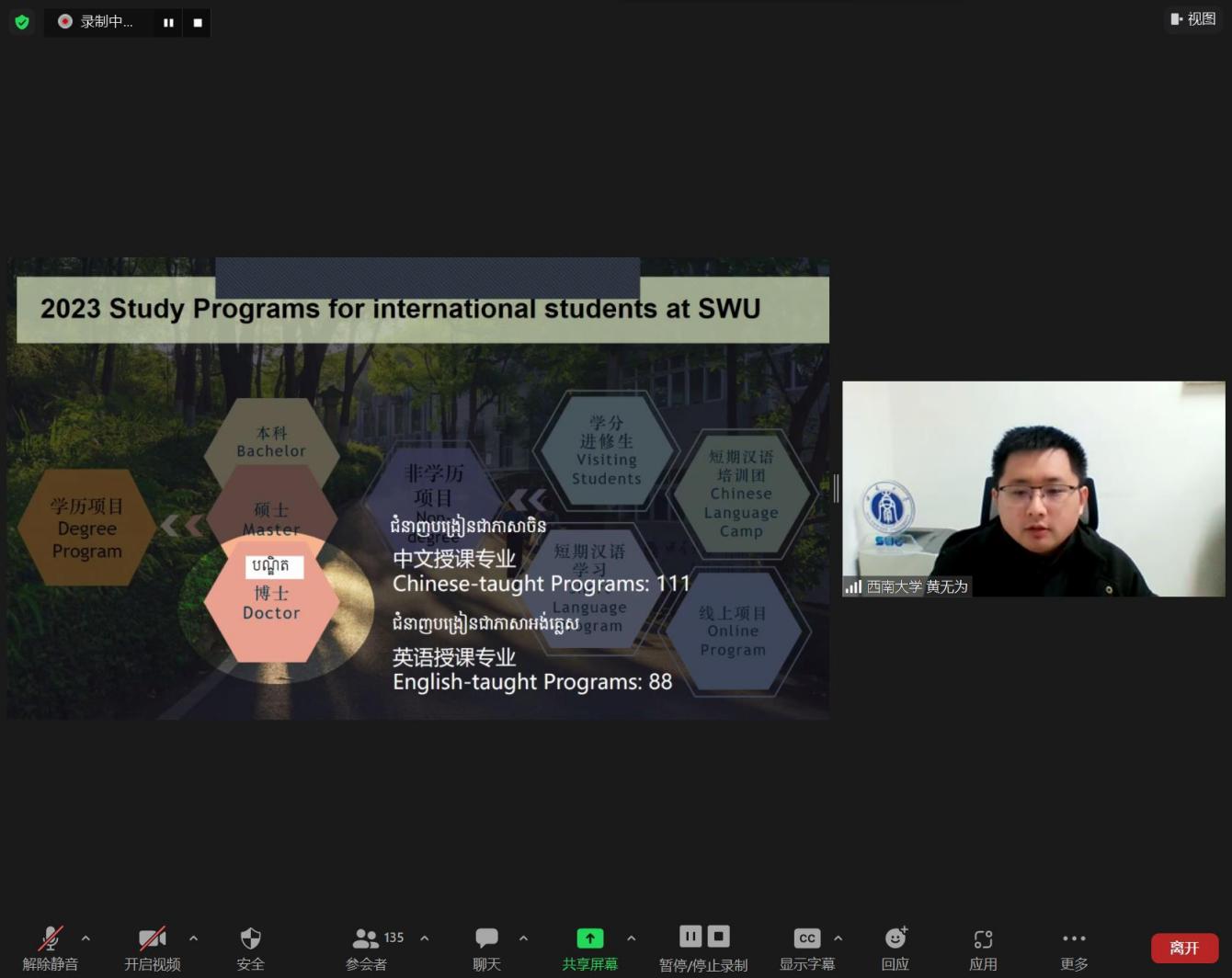Toggle 显示字幕 closed captions
Viewport: 1232px width, 978px height.
click(x=806, y=948)
